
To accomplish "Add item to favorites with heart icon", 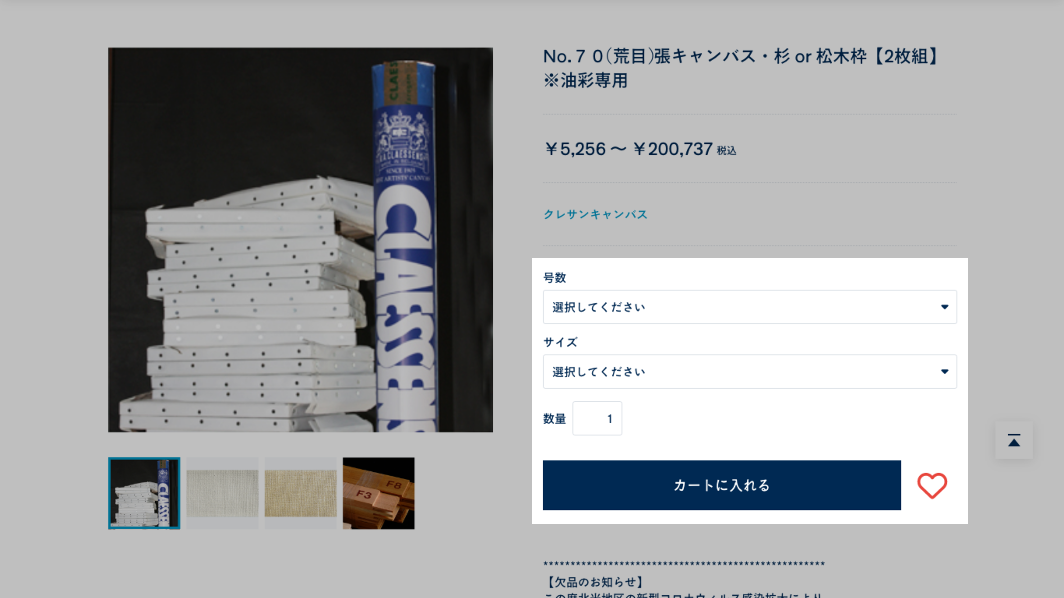I will [x=932, y=485].
